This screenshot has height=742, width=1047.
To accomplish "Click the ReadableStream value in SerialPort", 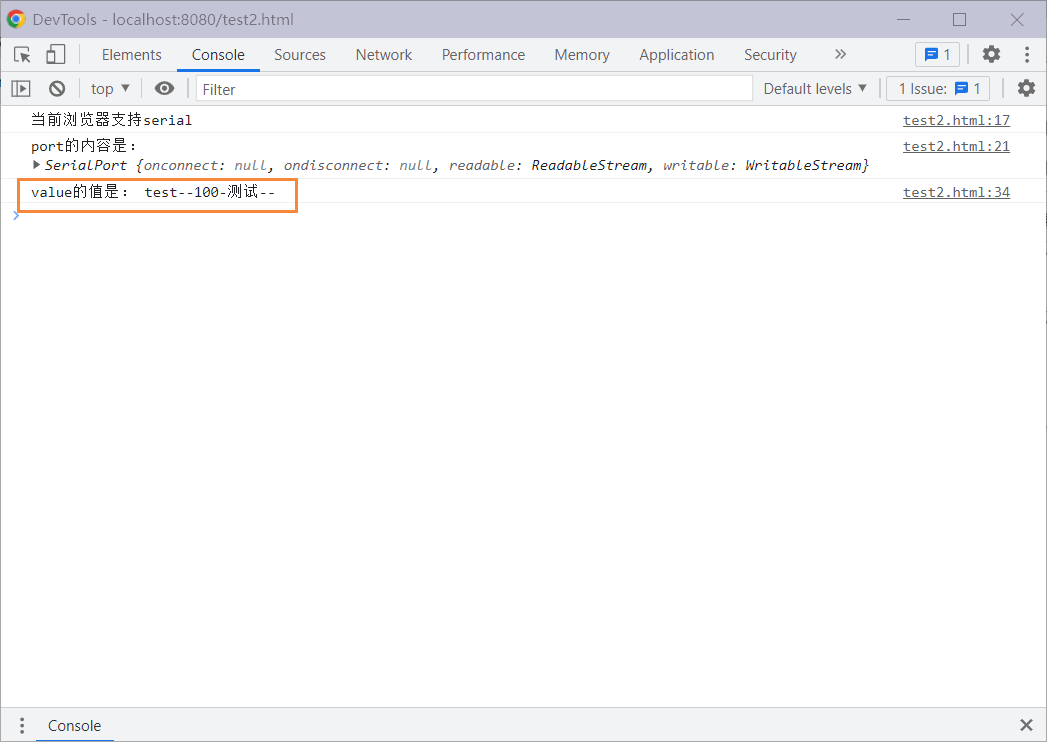I will click(589, 165).
